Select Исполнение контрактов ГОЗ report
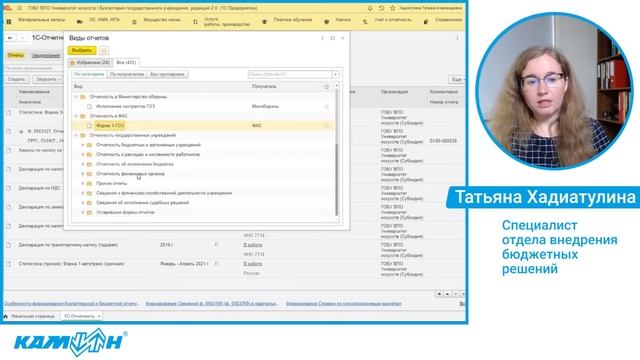 point(125,106)
